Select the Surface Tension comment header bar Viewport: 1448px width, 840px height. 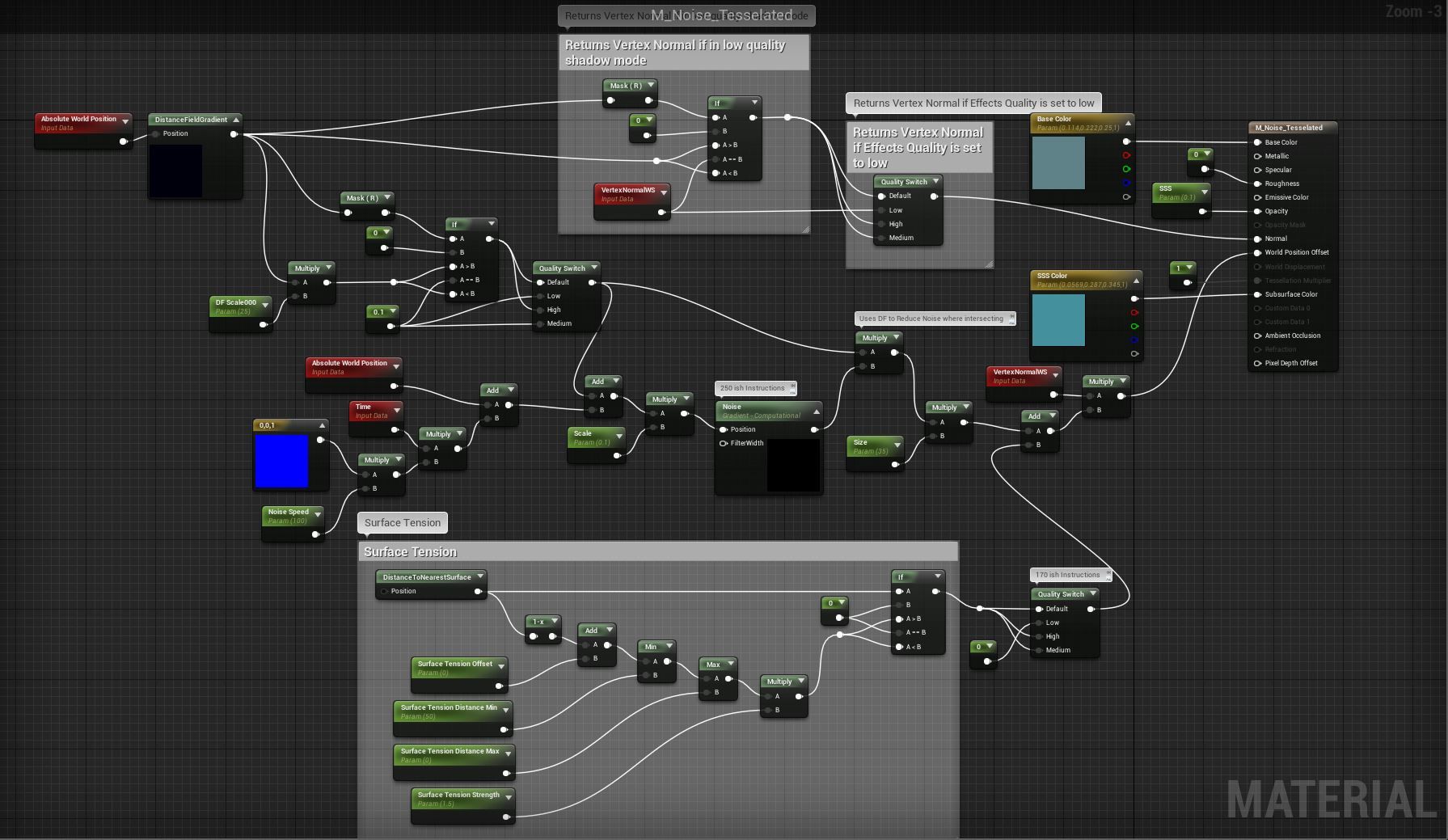point(657,552)
